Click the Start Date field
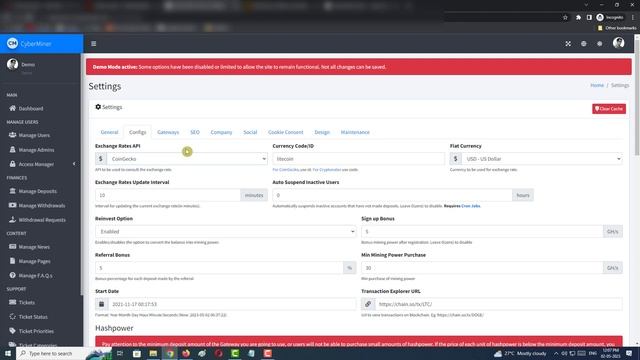This screenshot has width=640, height=360. coord(232,304)
